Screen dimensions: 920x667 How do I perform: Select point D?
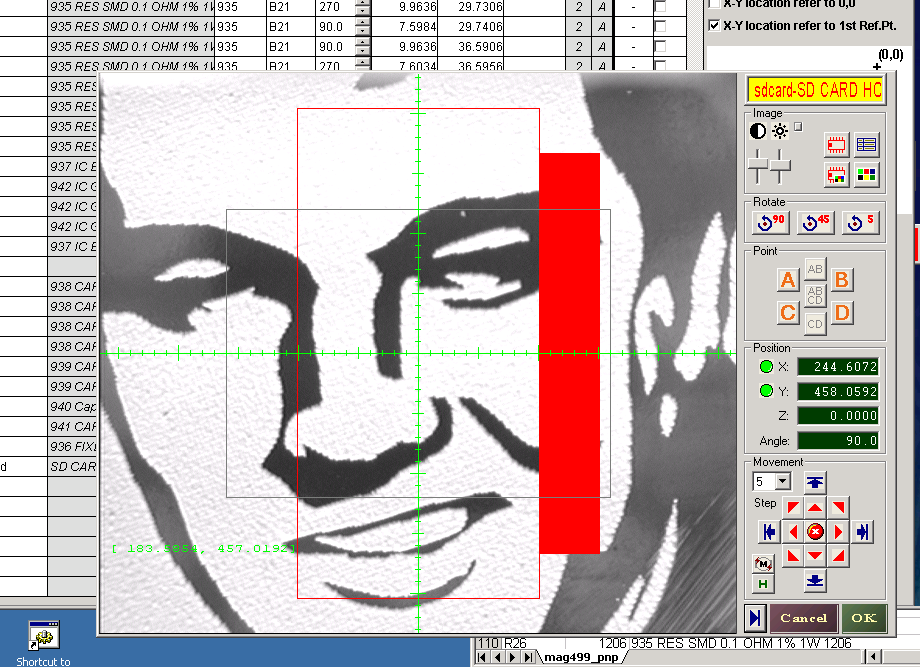point(841,313)
